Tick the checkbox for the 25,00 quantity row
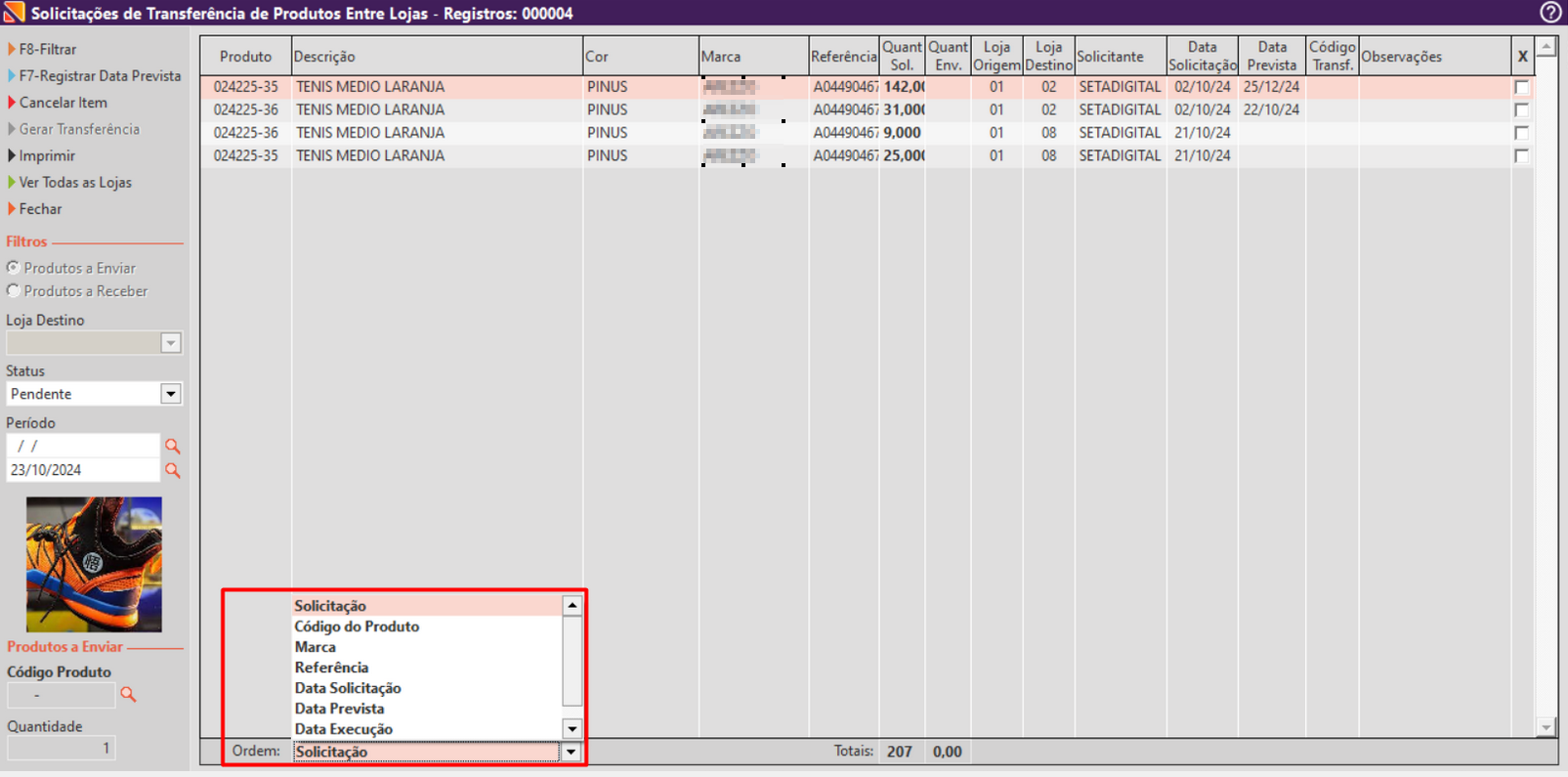 point(1521,155)
